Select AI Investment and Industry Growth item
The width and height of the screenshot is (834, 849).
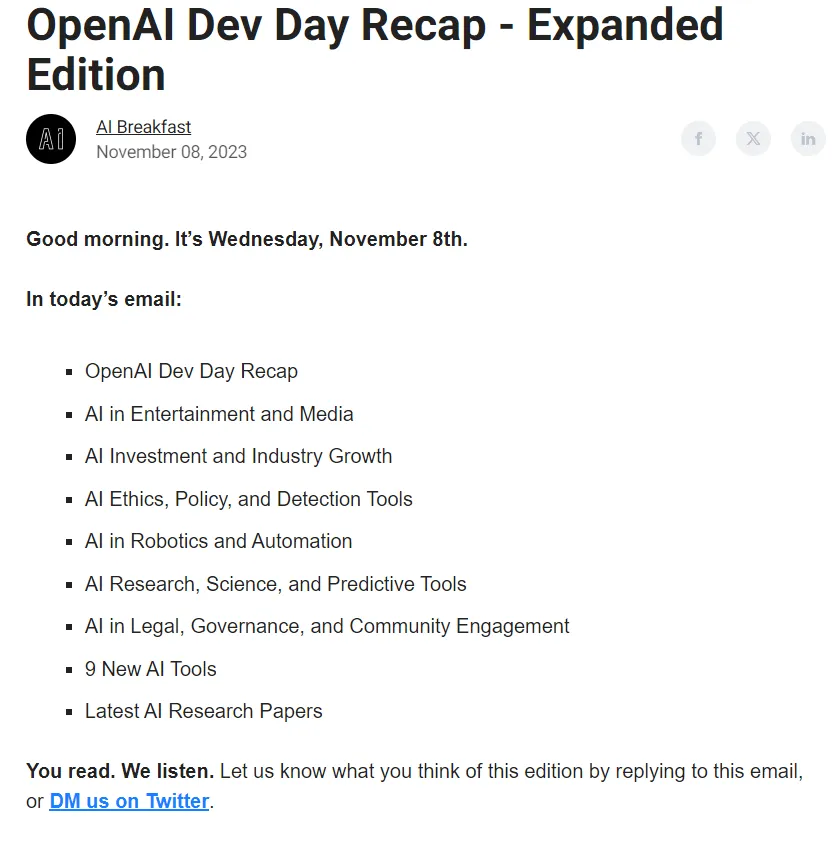[238, 456]
